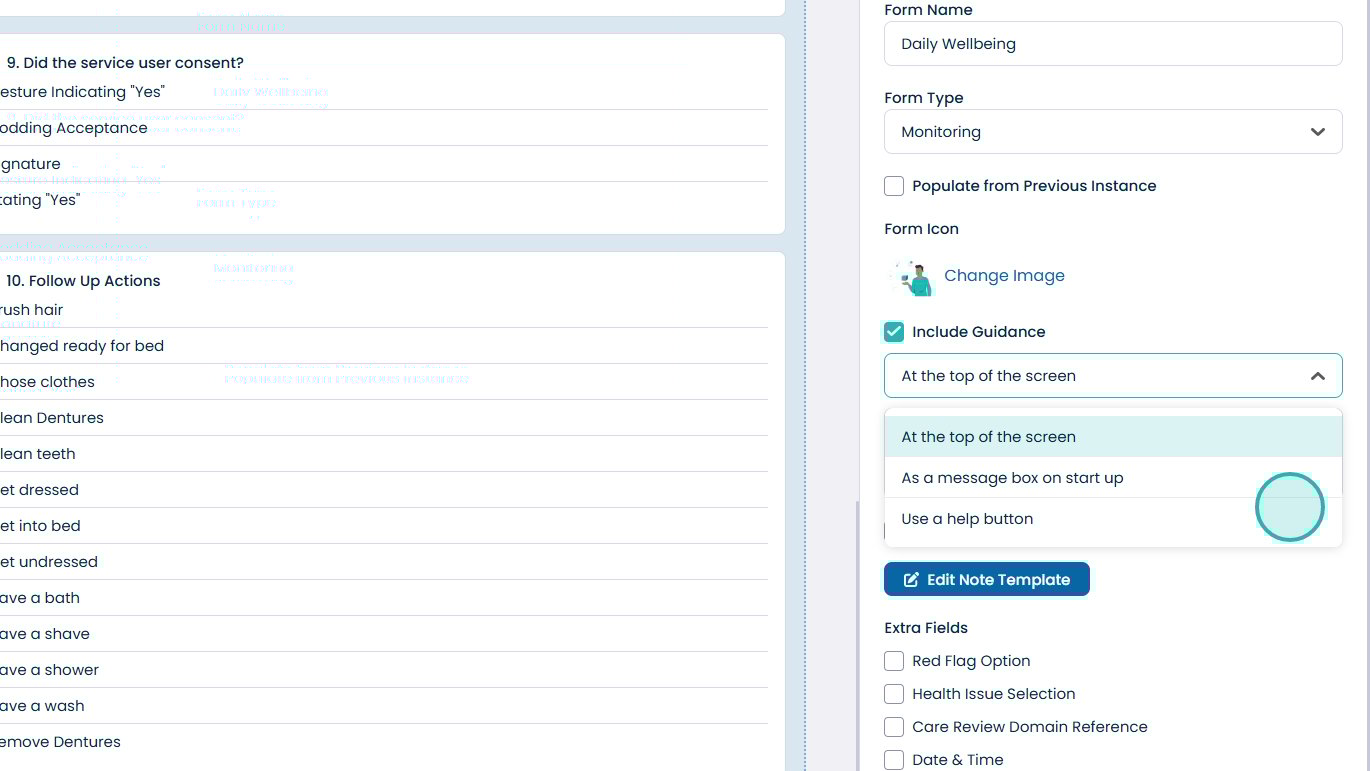
Task: Select the "Get dressed" action row
Action: coord(384,490)
